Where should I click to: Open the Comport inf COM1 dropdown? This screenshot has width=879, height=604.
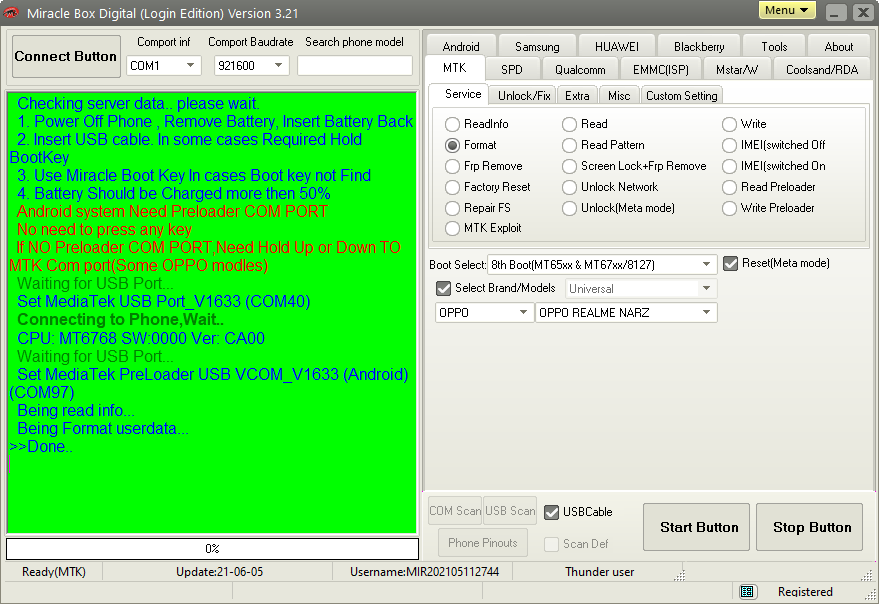pyautogui.click(x=163, y=66)
